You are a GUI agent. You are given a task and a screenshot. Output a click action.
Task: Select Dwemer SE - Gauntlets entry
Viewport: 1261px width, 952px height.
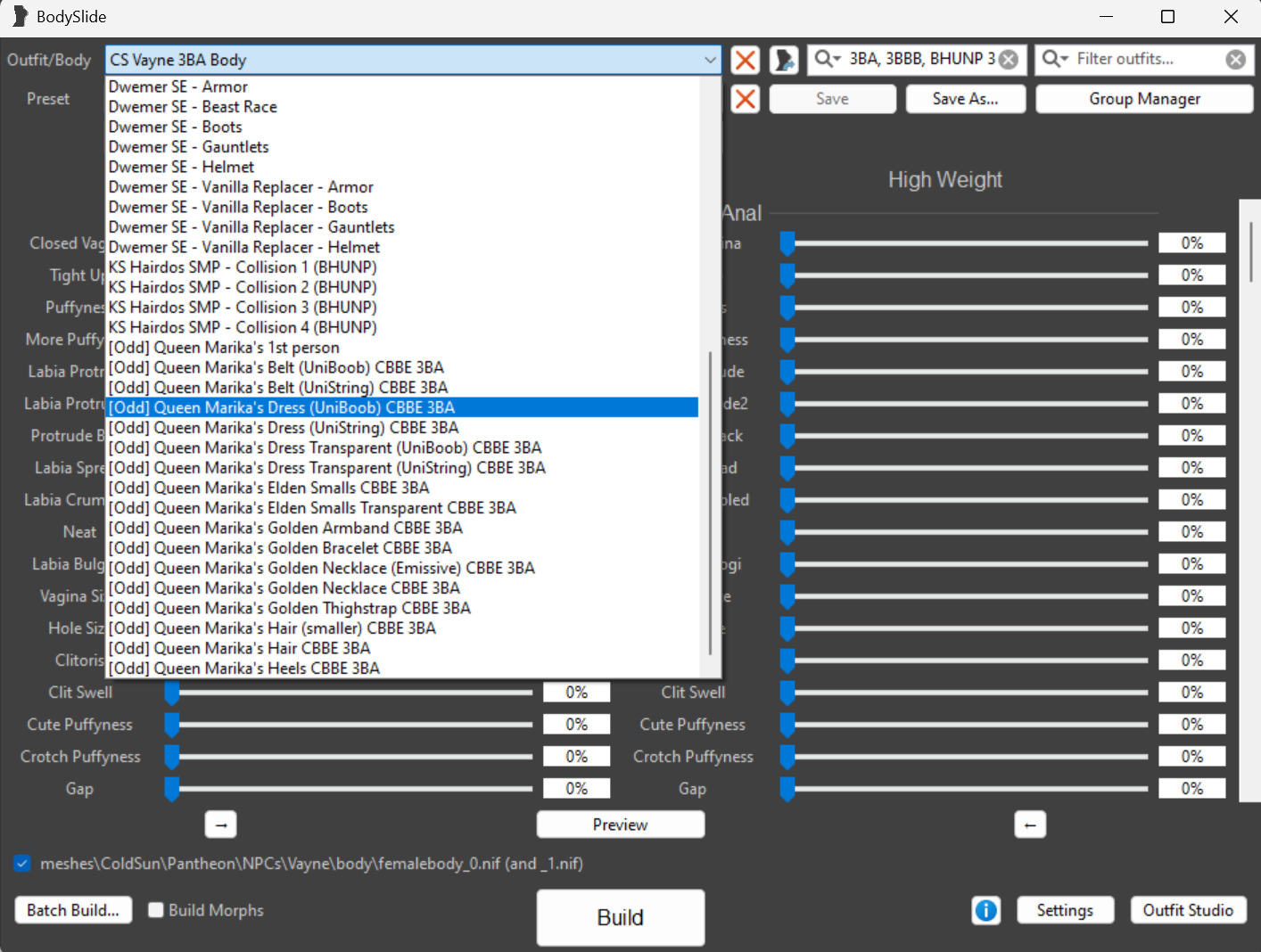401,147
